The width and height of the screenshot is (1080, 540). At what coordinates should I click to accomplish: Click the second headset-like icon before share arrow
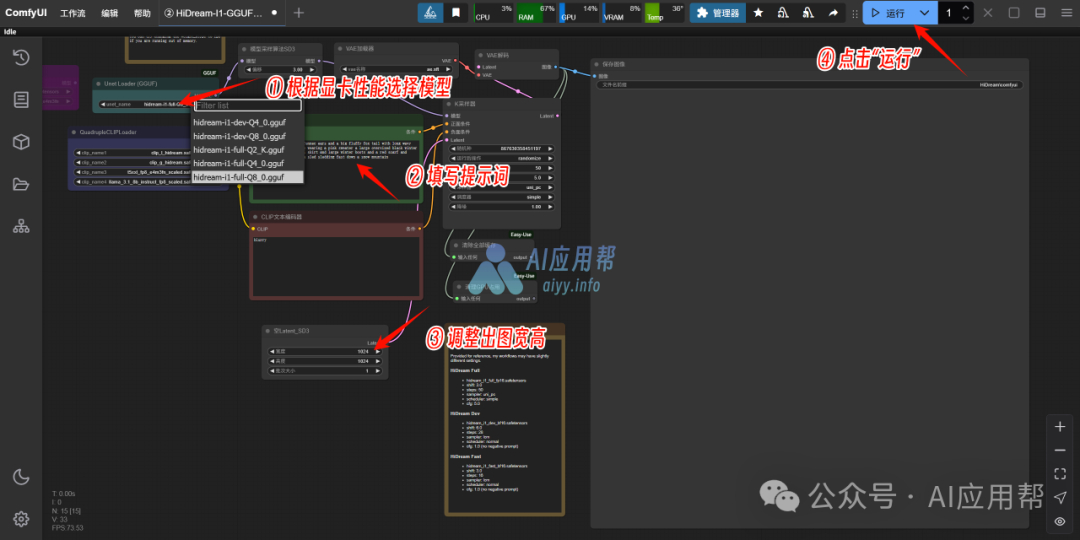808,12
